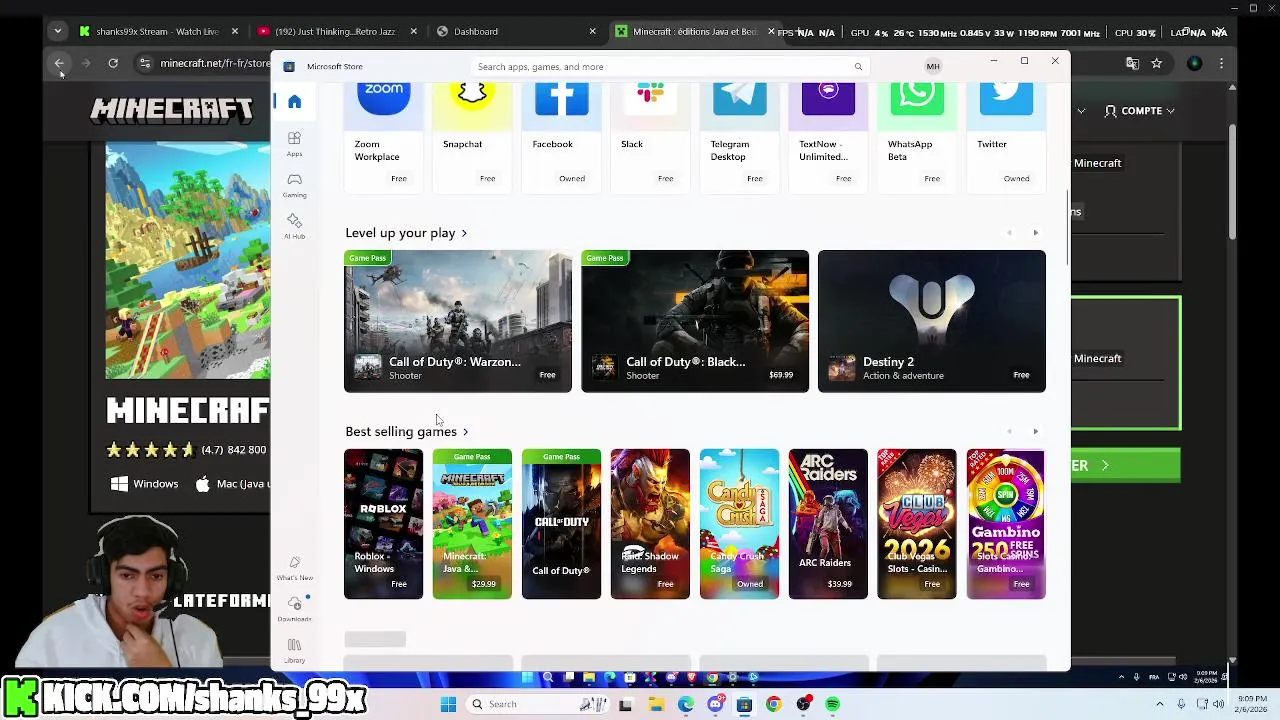Open Candy Crush Saga tile
The width and height of the screenshot is (1280, 720).
pos(739,524)
